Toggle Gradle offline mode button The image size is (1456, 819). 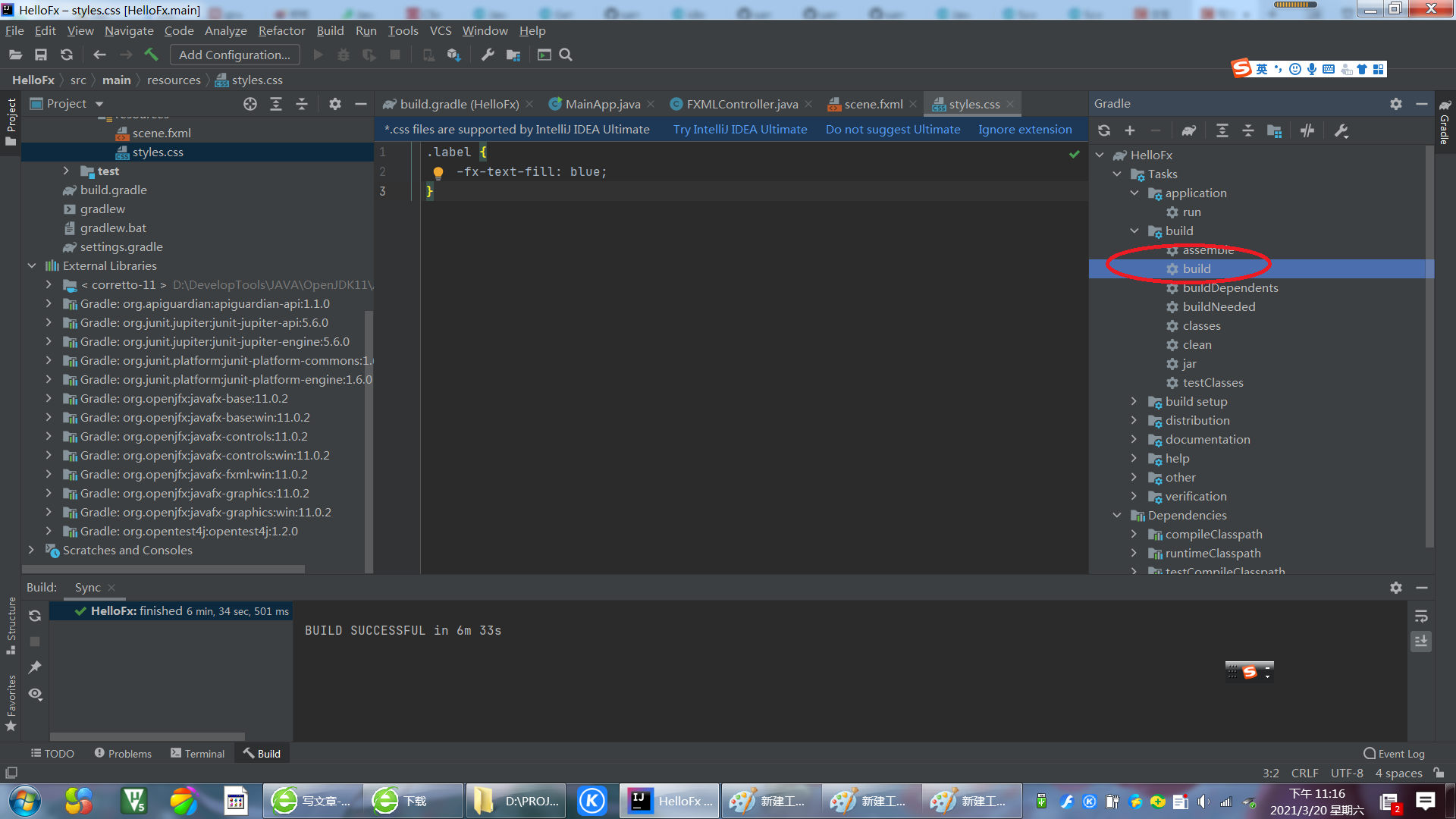coord(1307,130)
